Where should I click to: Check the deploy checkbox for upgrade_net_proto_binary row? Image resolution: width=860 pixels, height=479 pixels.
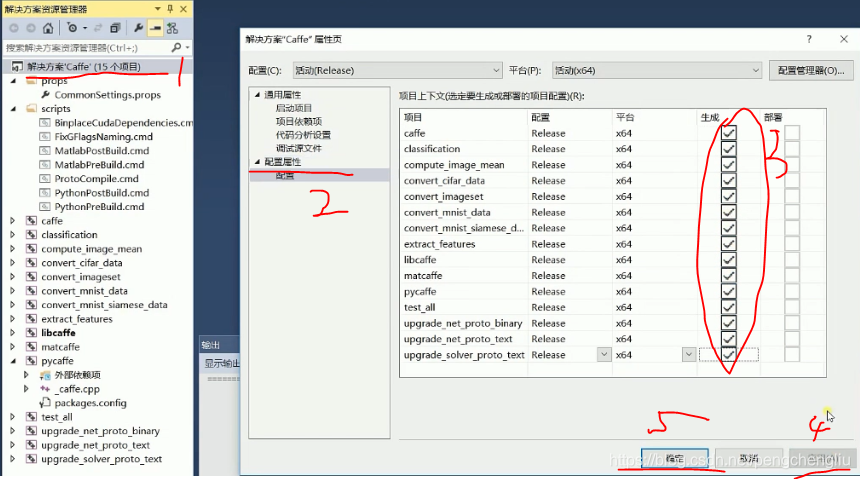[791, 323]
